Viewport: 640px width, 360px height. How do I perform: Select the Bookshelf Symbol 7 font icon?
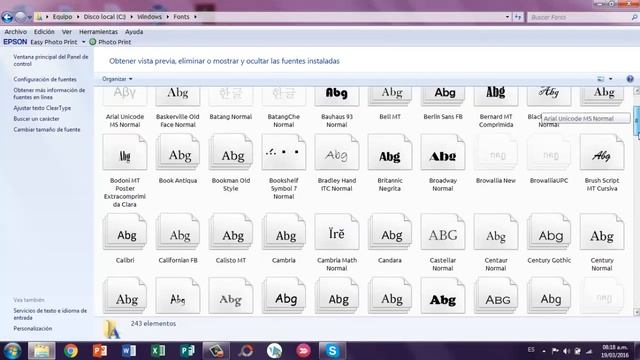pyautogui.click(x=284, y=152)
